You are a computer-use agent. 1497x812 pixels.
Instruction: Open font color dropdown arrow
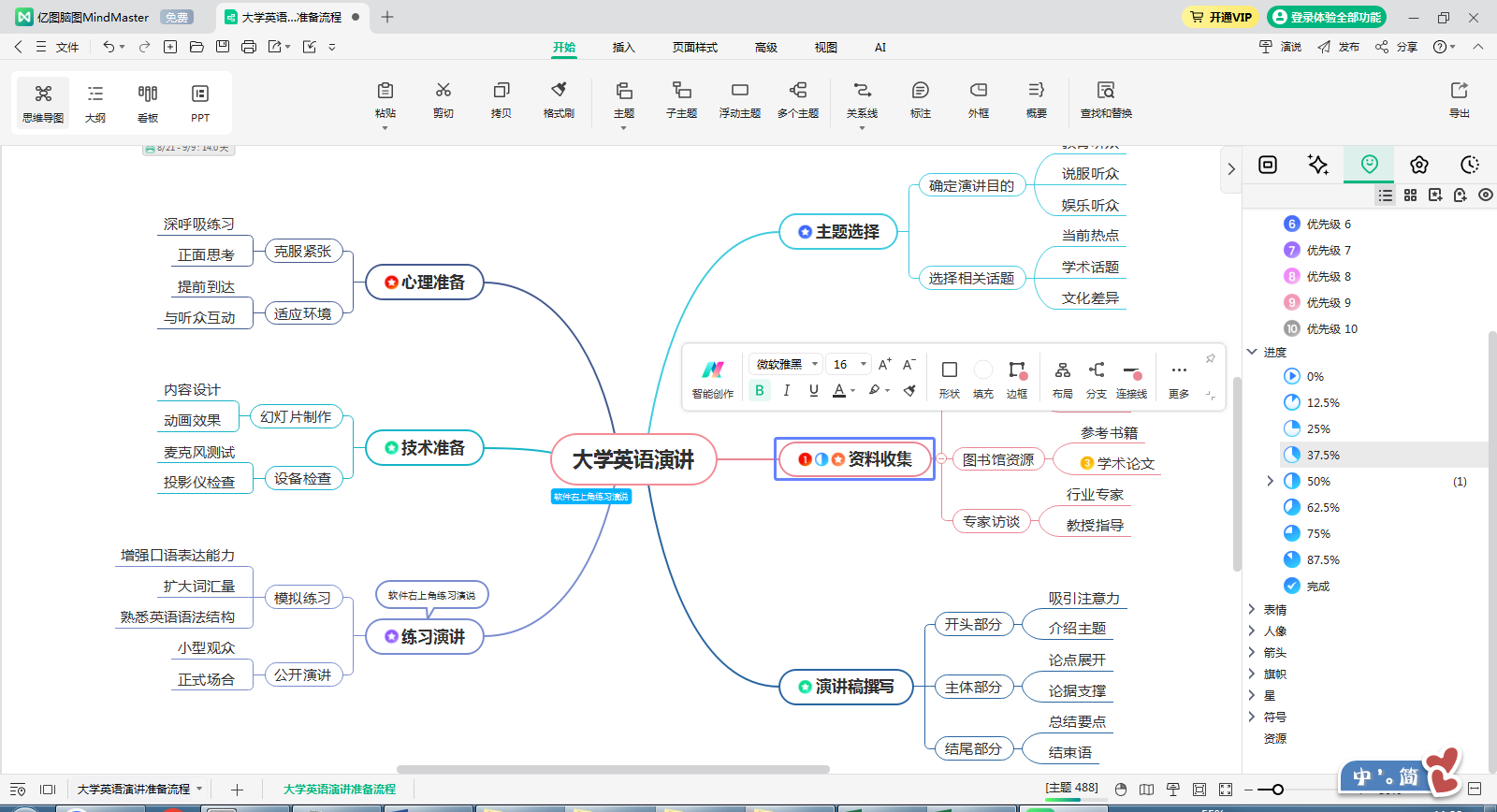853,391
